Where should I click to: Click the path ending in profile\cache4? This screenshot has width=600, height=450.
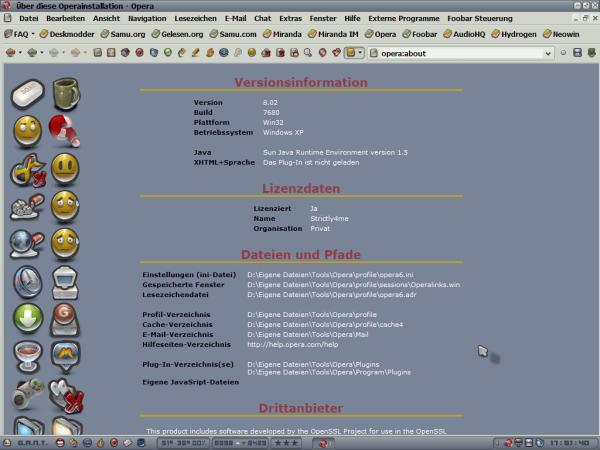[325, 324]
